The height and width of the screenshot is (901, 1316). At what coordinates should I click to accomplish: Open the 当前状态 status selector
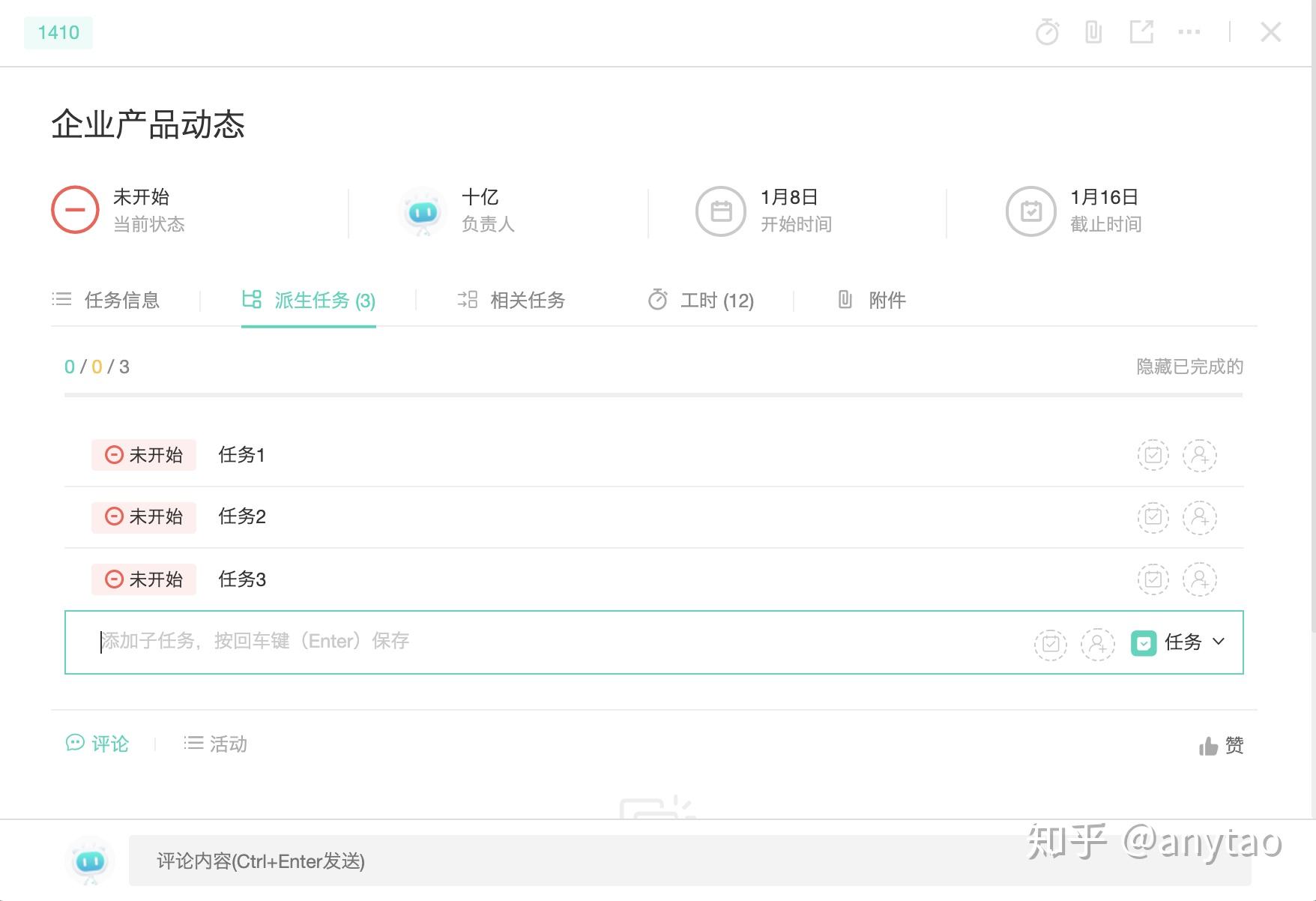(75, 210)
